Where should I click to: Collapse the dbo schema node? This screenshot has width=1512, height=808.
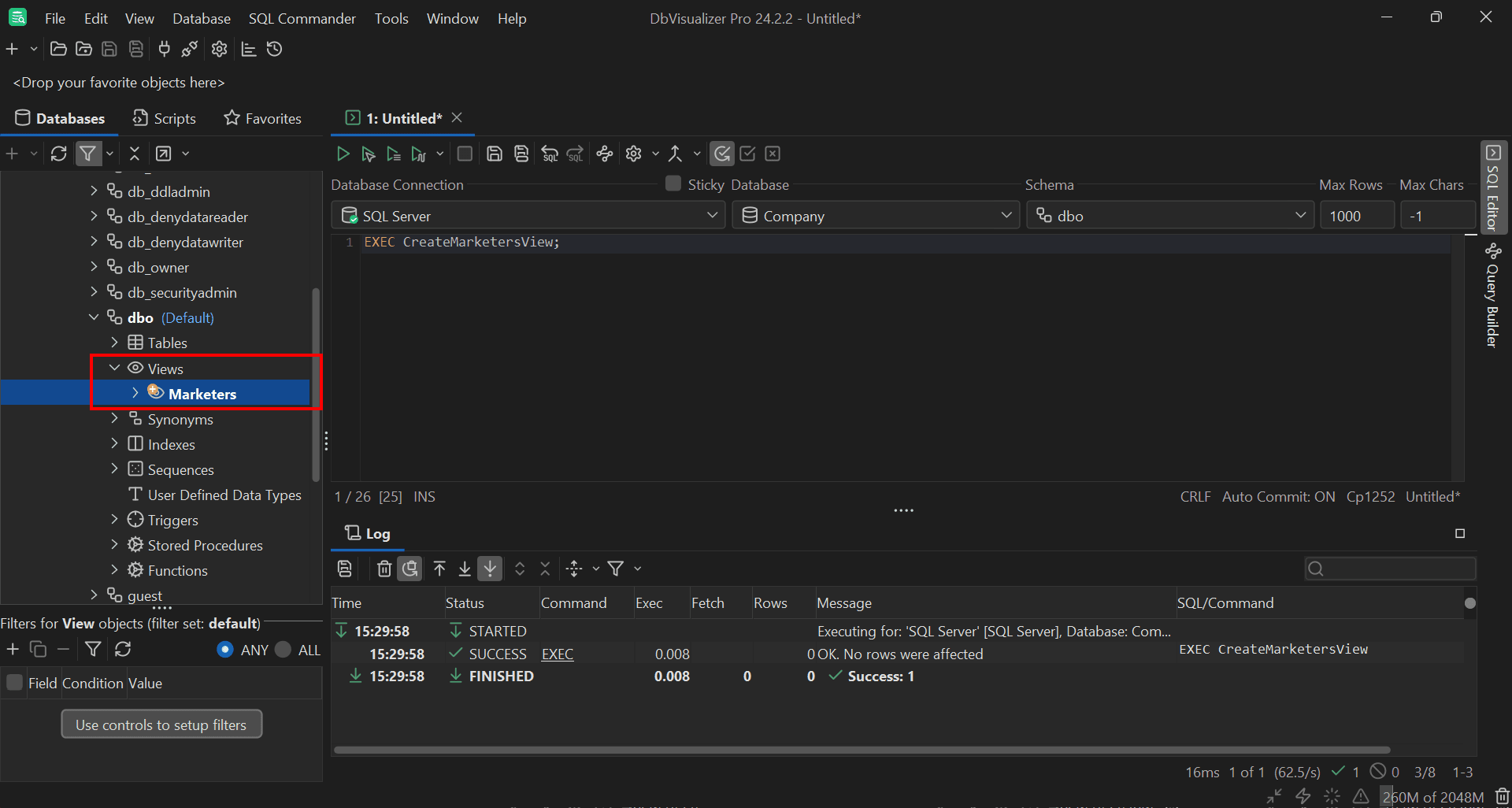[x=94, y=317]
